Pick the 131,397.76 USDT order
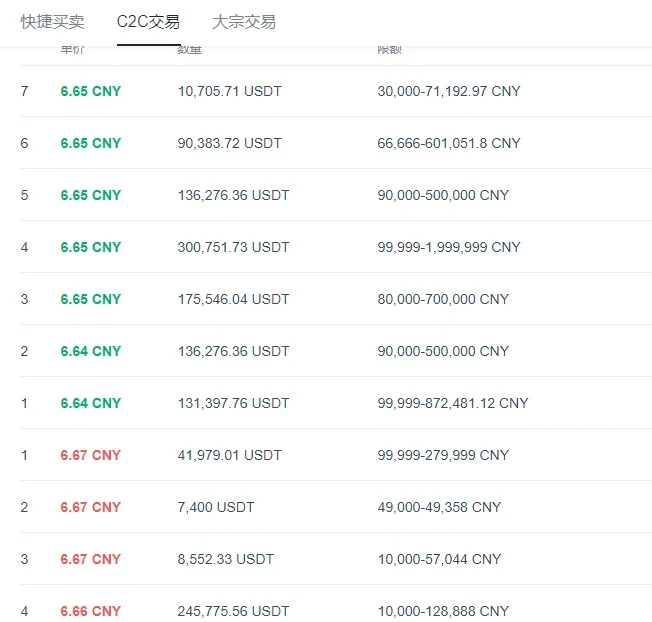Viewport: 652px width, 622px height. point(233,403)
